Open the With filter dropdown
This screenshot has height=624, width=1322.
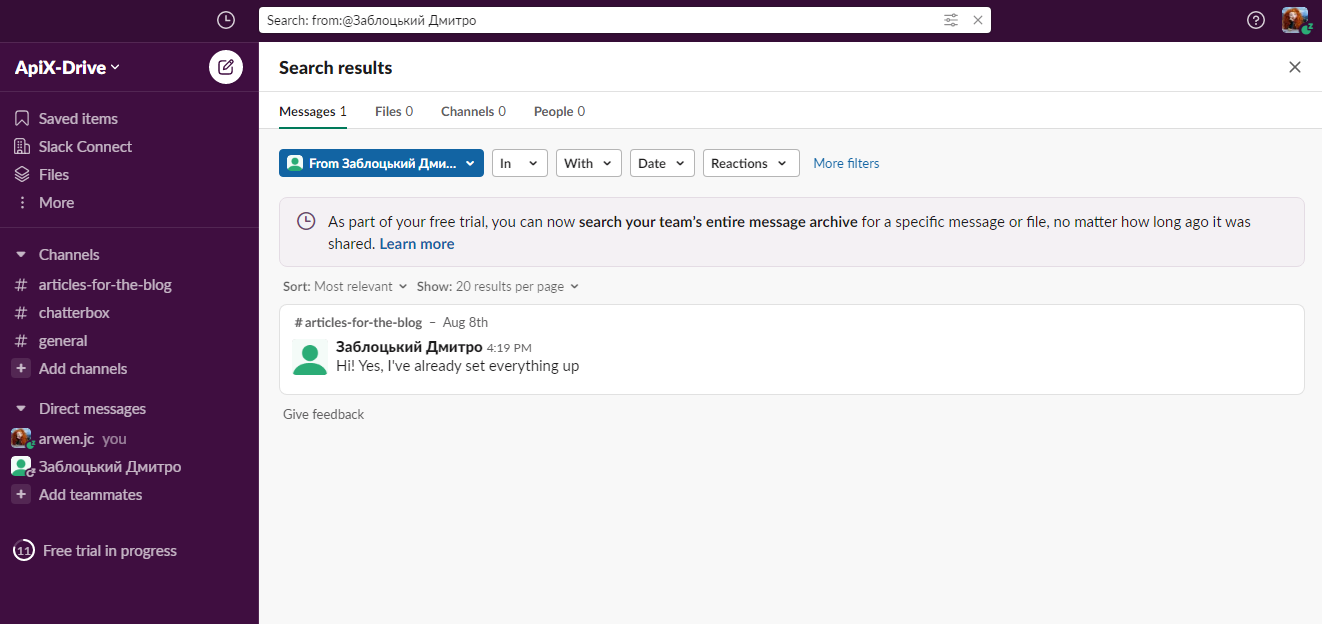coord(589,163)
